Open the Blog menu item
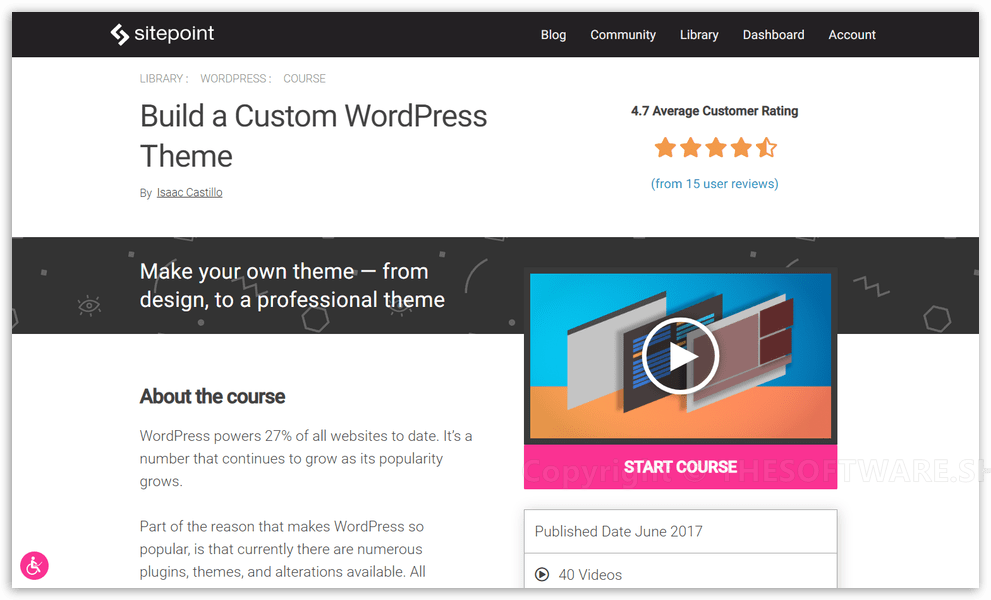The image size is (991, 600). [553, 35]
